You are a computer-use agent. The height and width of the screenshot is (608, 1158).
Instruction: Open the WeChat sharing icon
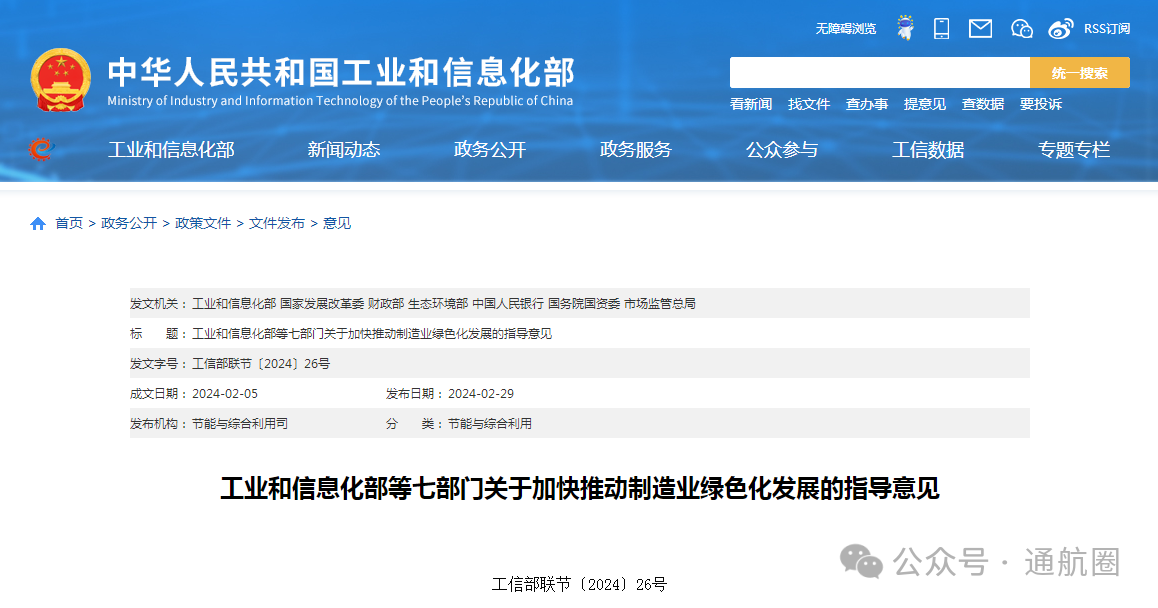tap(1021, 28)
